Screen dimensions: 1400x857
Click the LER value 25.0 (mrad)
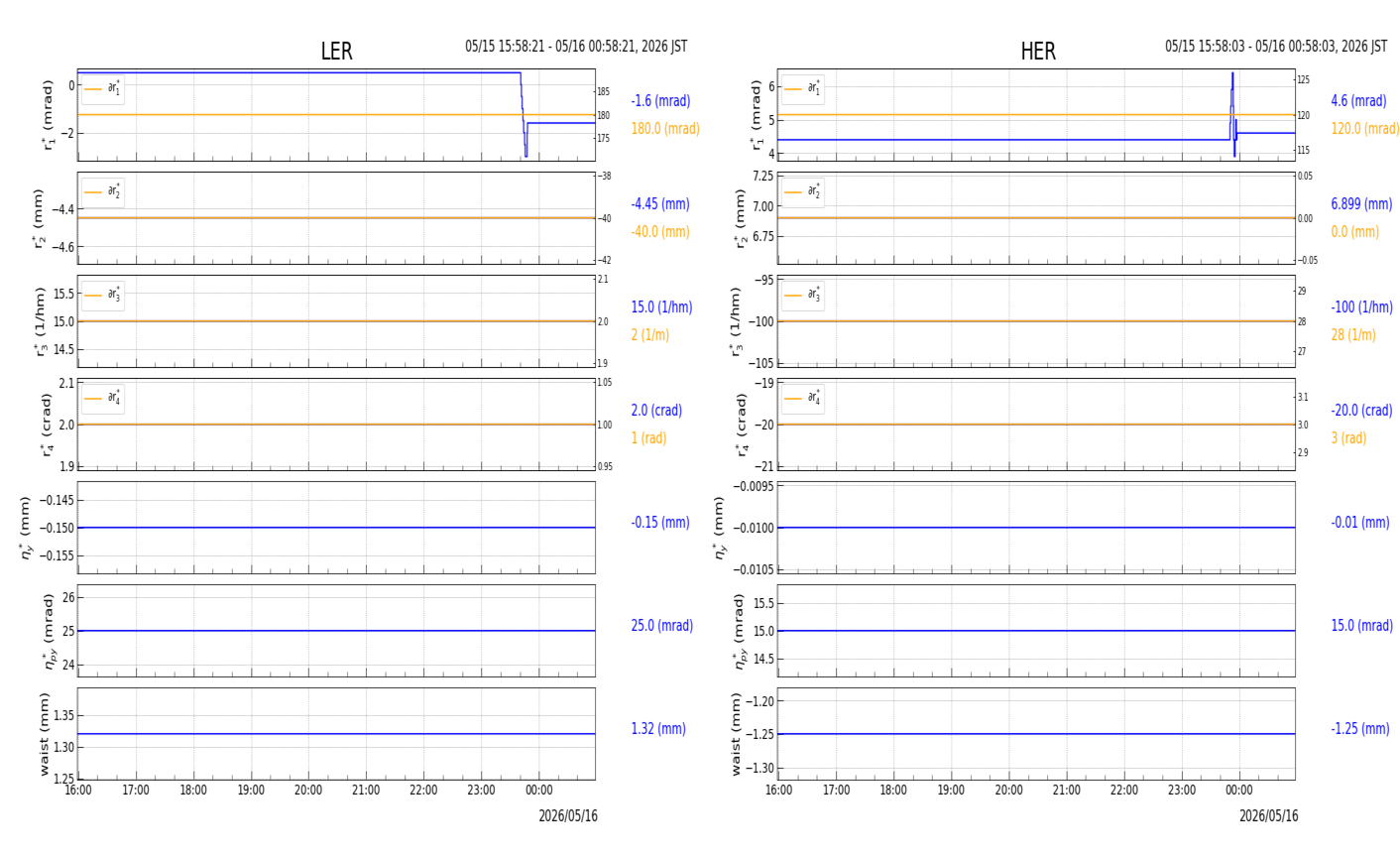(662, 626)
